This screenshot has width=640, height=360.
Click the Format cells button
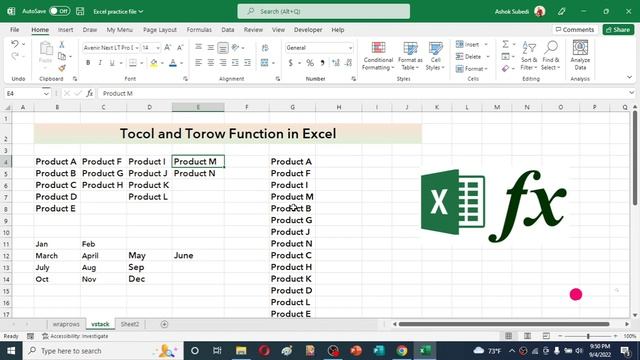pyautogui.click(x=472, y=69)
